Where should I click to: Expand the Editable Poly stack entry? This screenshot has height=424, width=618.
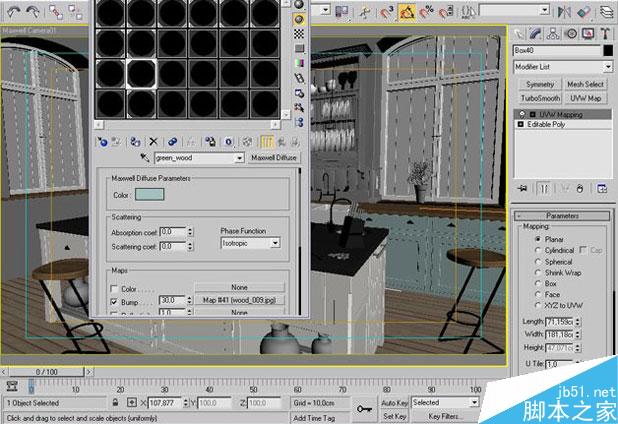(x=520, y=125)
